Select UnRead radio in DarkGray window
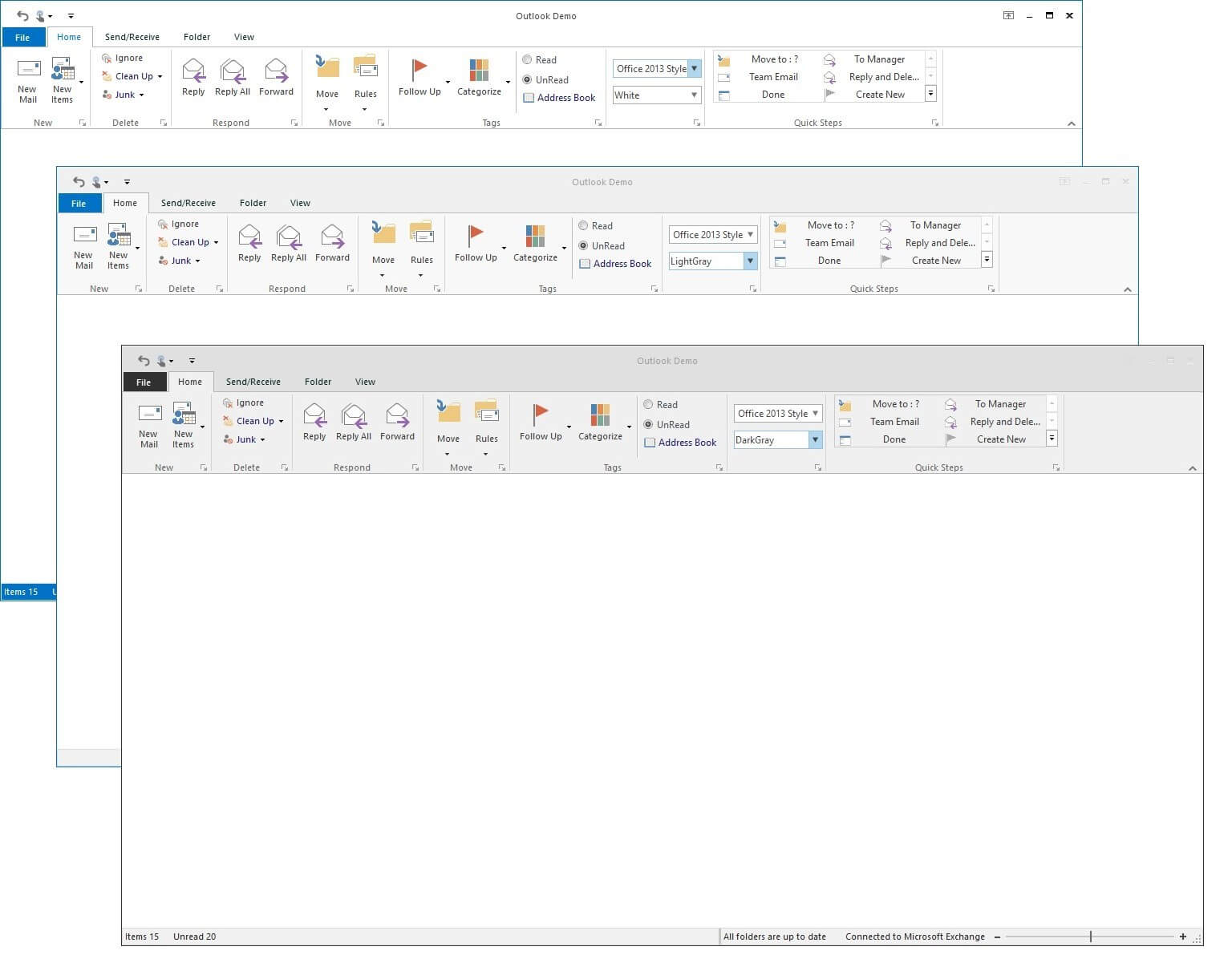This screenshot has width=1232, height=971. click(648, 425)
